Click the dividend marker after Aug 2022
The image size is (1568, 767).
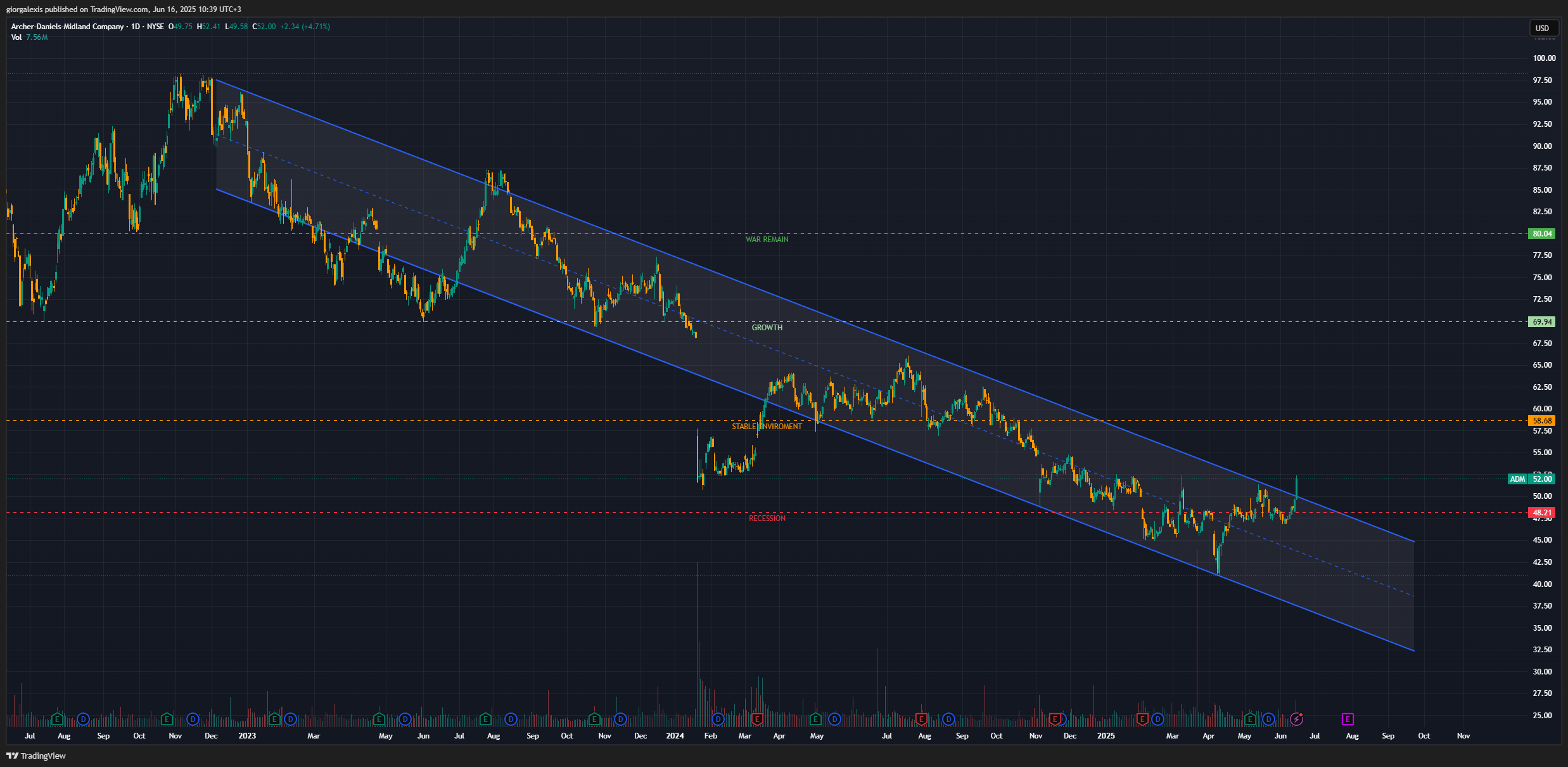(x=83, y=719)
